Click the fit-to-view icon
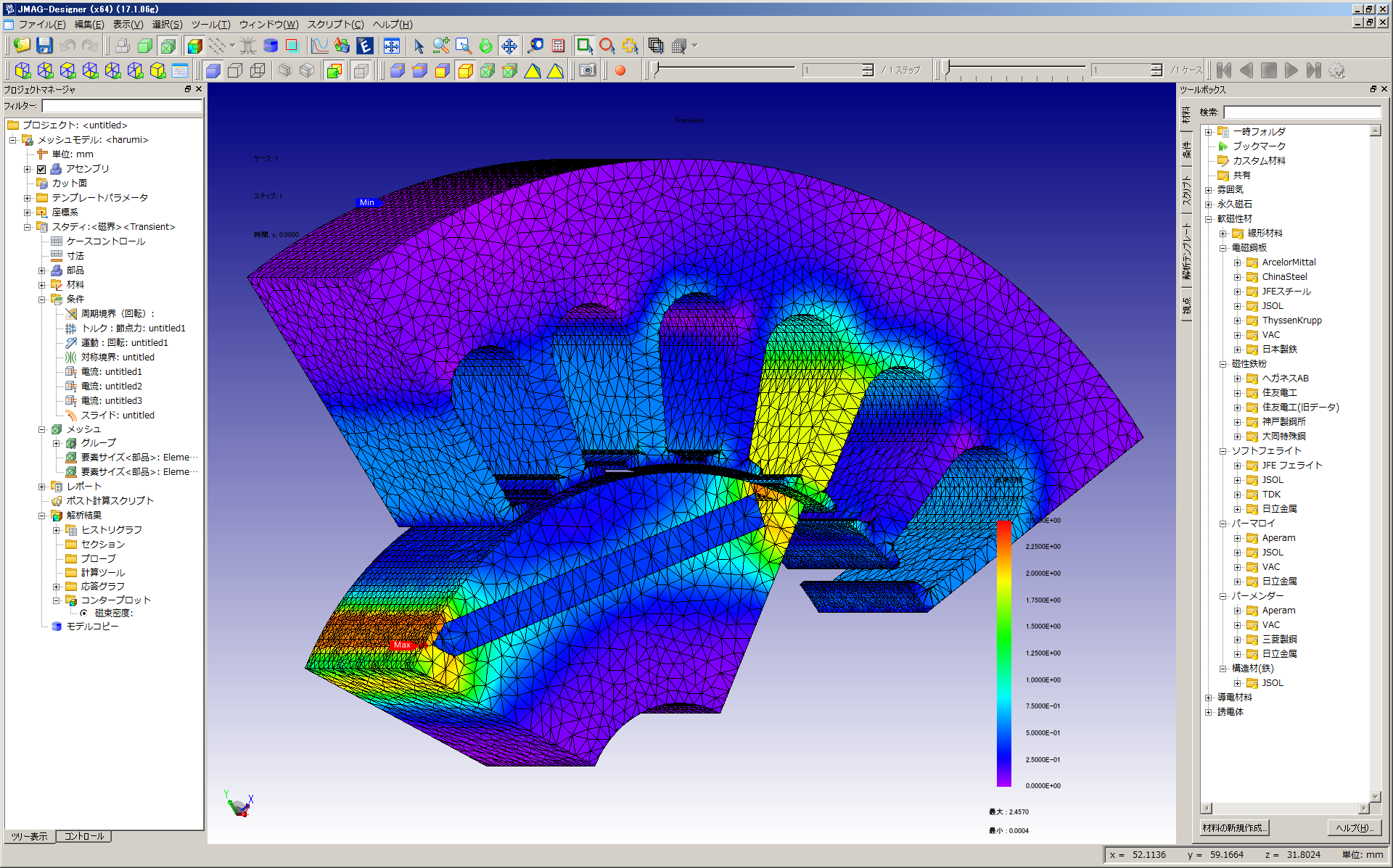 391,46
